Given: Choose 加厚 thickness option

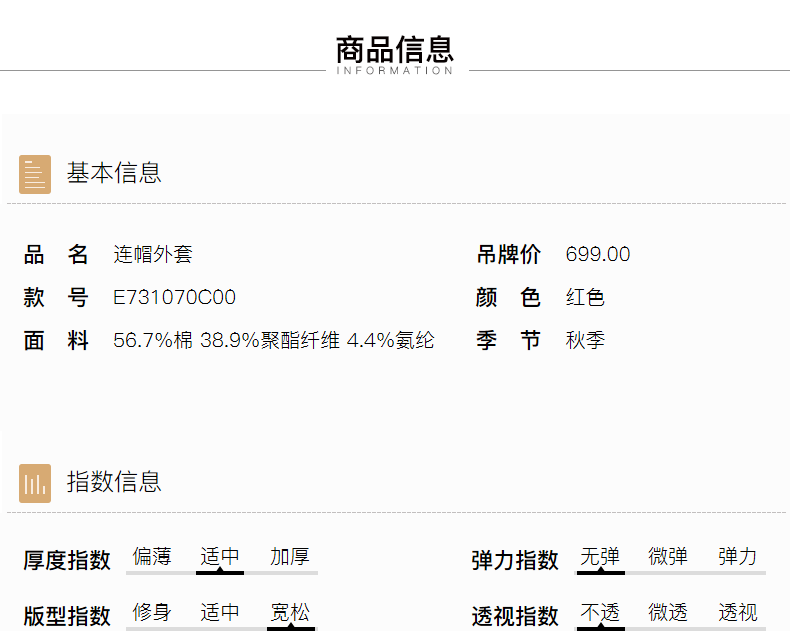Looking at the screenshot, I should 290,556.
